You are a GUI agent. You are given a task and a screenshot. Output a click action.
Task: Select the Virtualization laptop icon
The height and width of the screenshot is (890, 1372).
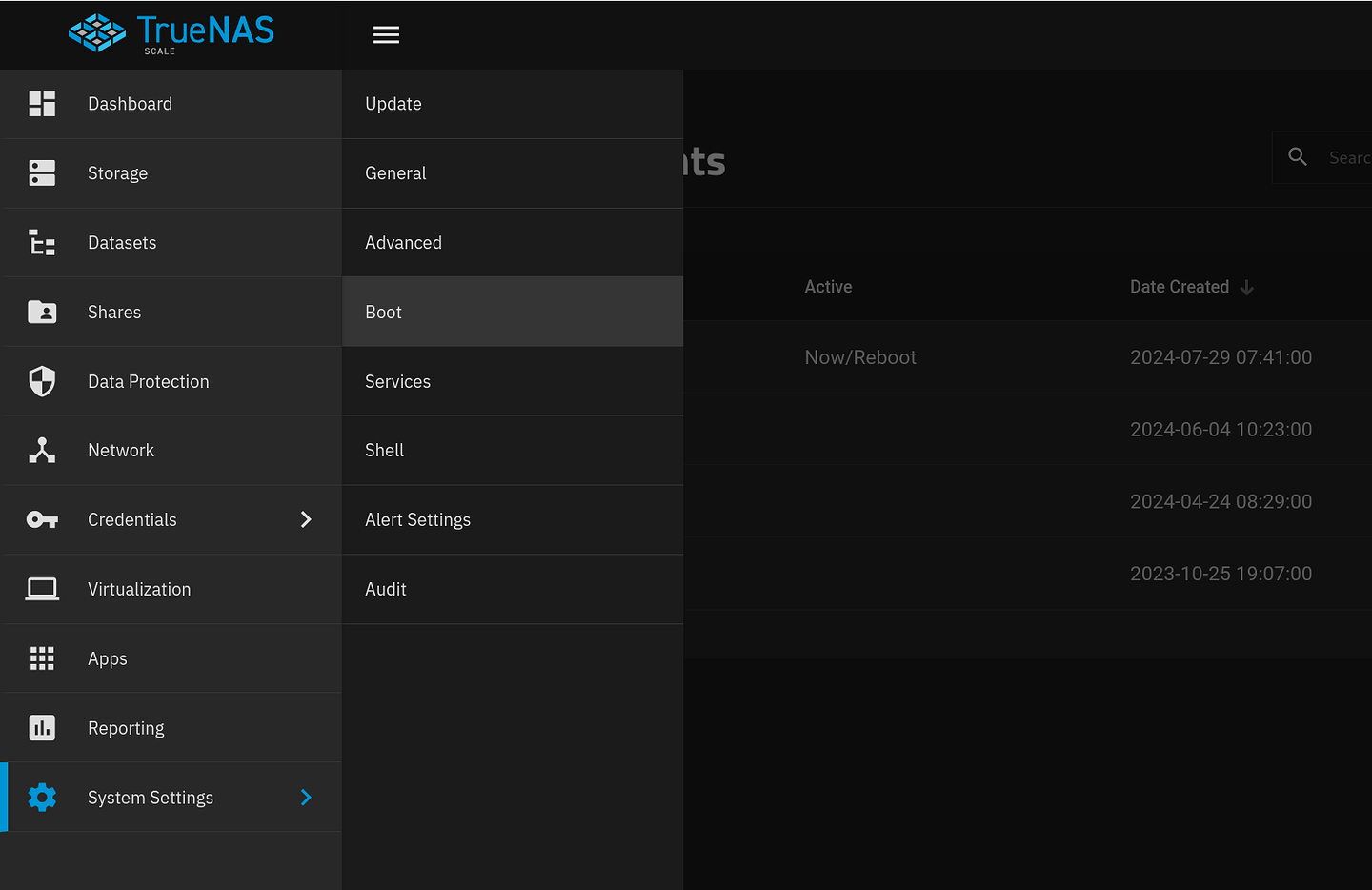42,589
